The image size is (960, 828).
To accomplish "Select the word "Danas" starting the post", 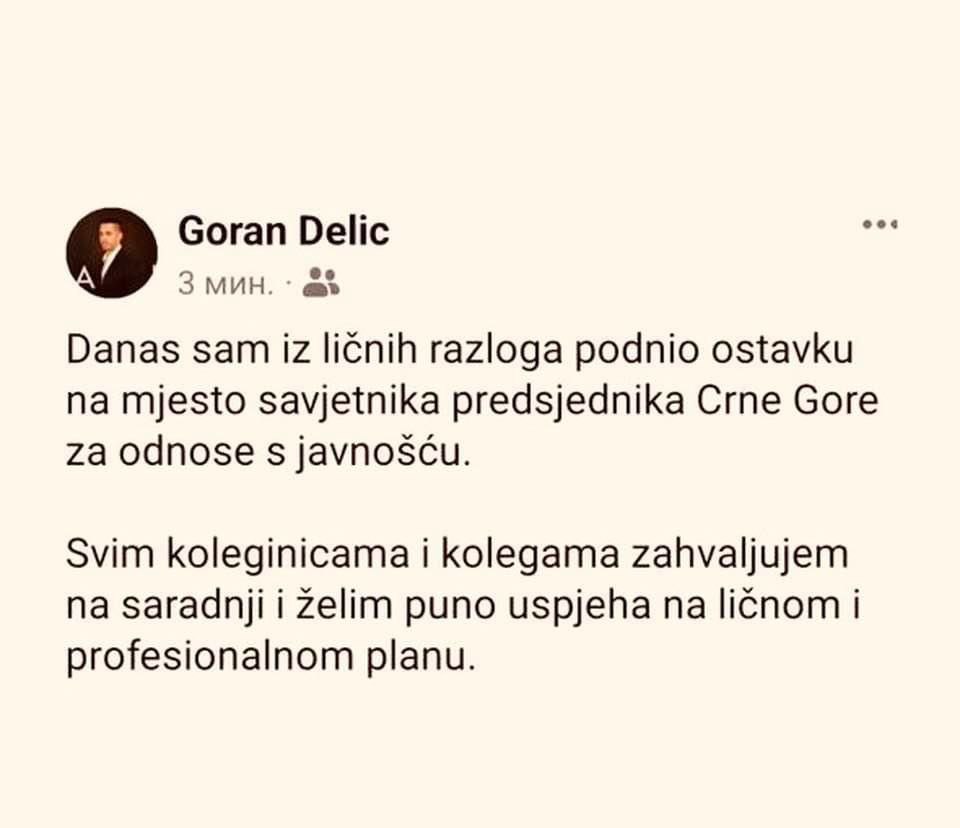I will (123, 350).
